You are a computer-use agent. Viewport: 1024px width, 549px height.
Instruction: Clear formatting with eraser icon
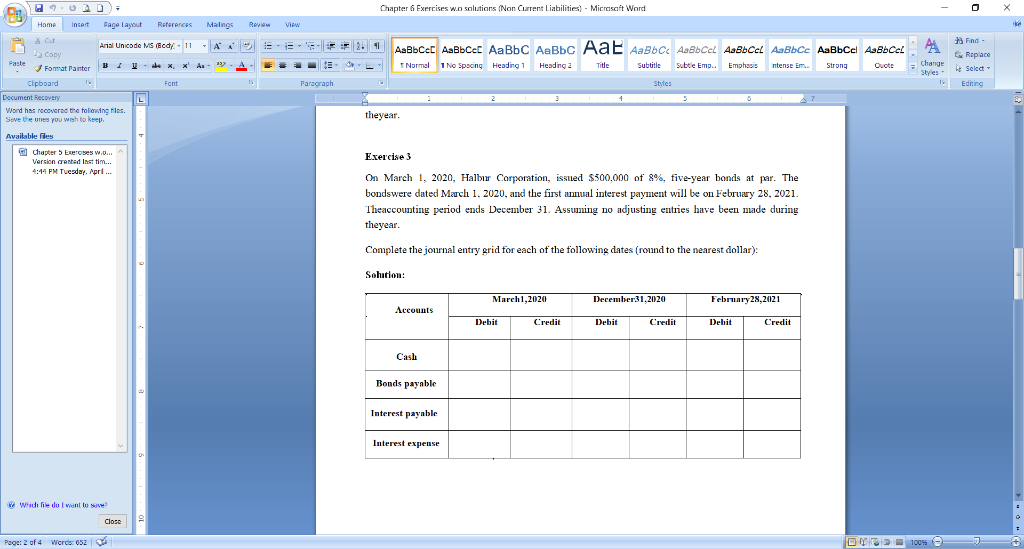pos(248,46)
